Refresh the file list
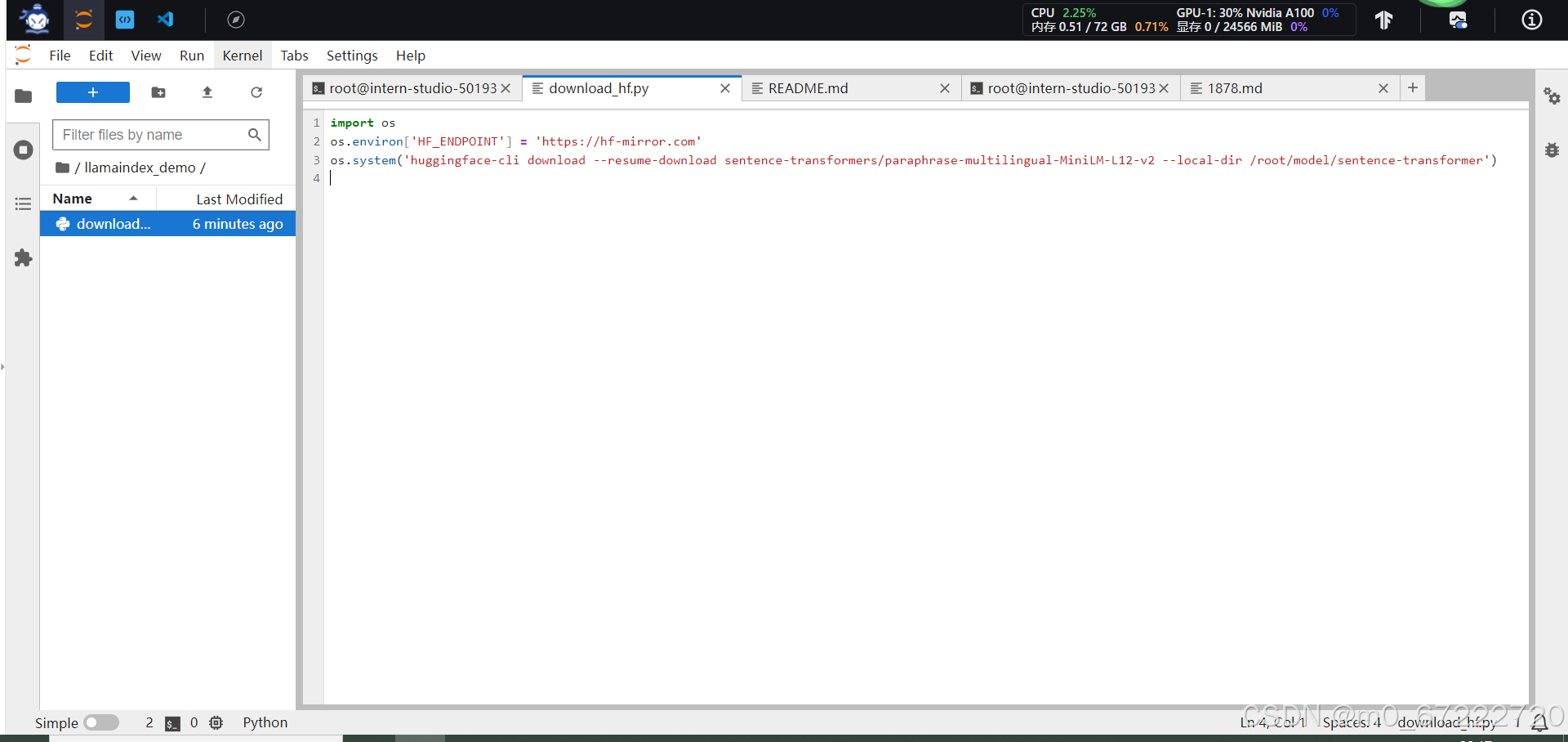 pos(256,92)
